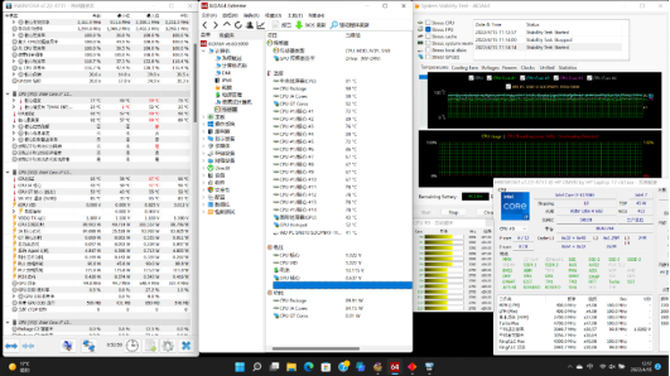This screenshot has height=376, width=670.
Task: Enable the Stress cache checkbox
Action: point(428,36)
